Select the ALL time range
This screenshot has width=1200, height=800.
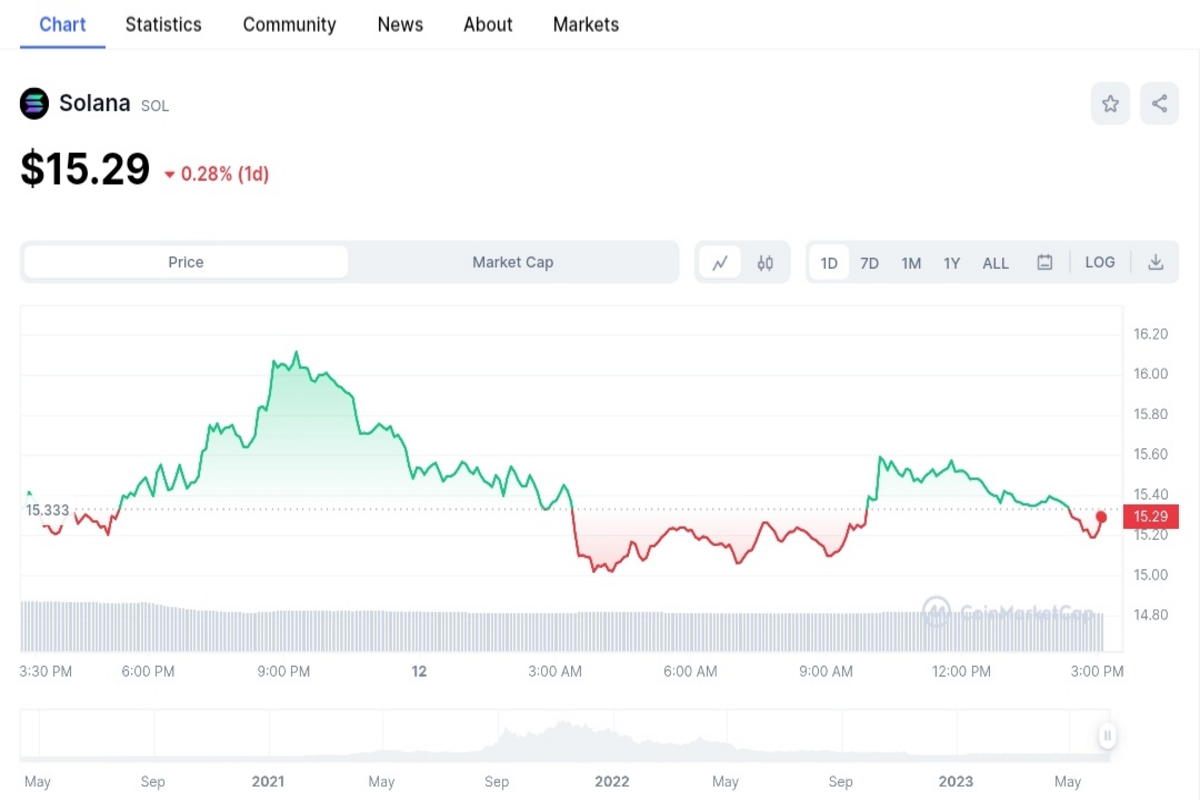click(x=996, y=263)
